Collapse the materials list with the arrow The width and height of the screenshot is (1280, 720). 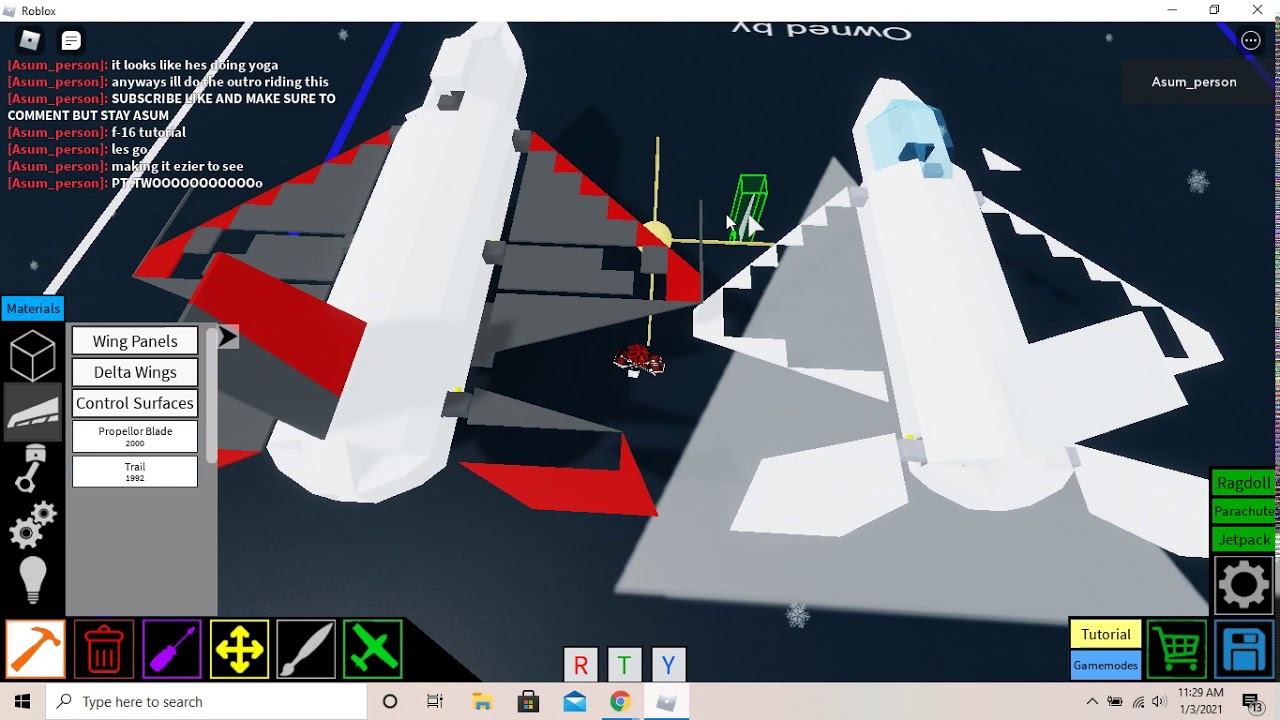click(228, 338)
